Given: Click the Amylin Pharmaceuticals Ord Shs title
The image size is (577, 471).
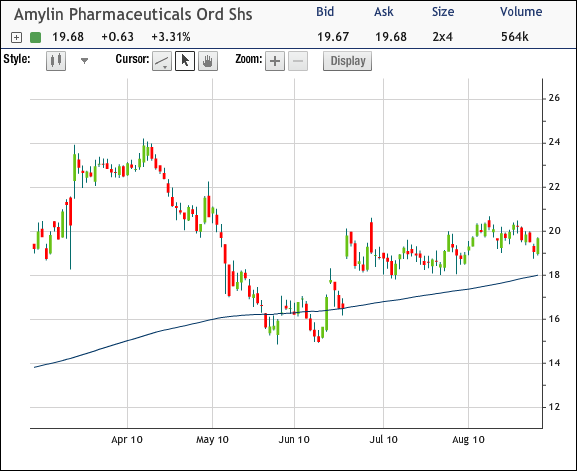Looking at the screenshot, I should (x=133, y=15).
